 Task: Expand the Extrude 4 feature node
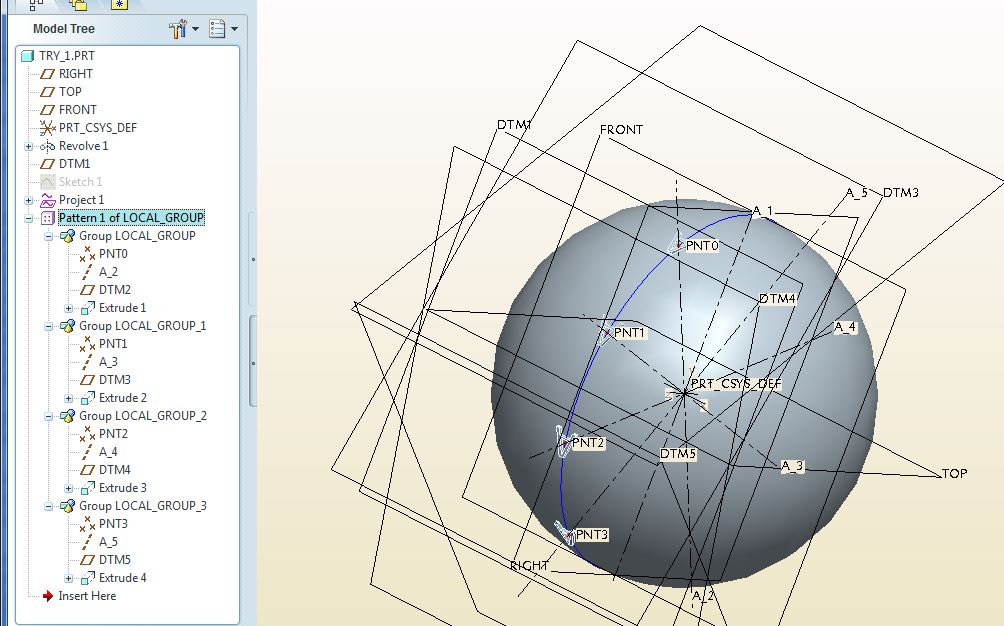coord(69,579)
